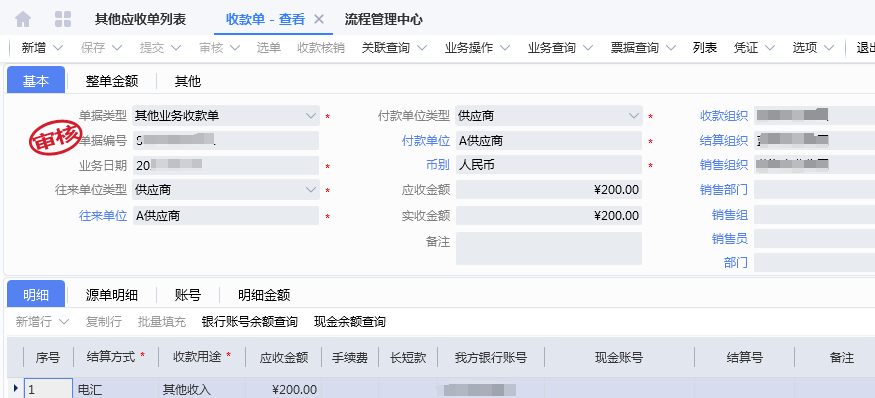Expand the 新增 dropdown arrow

(58, 48)
